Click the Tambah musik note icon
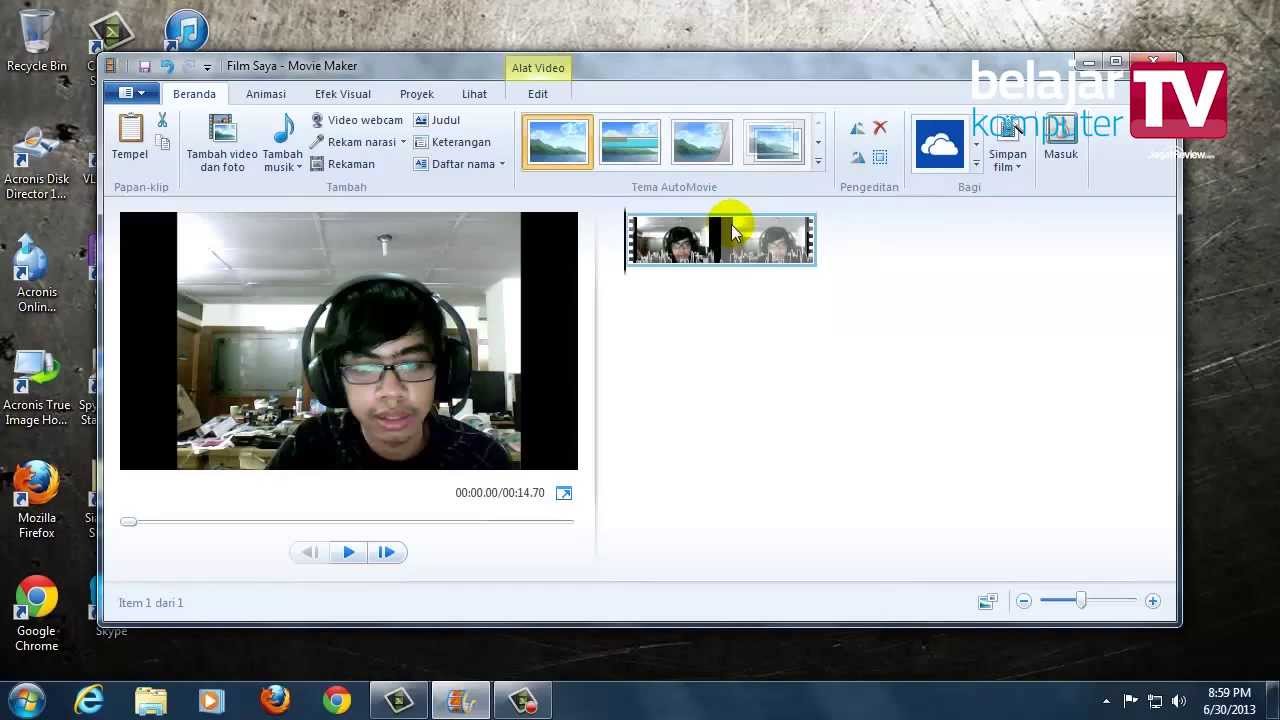 pos(283,129)
